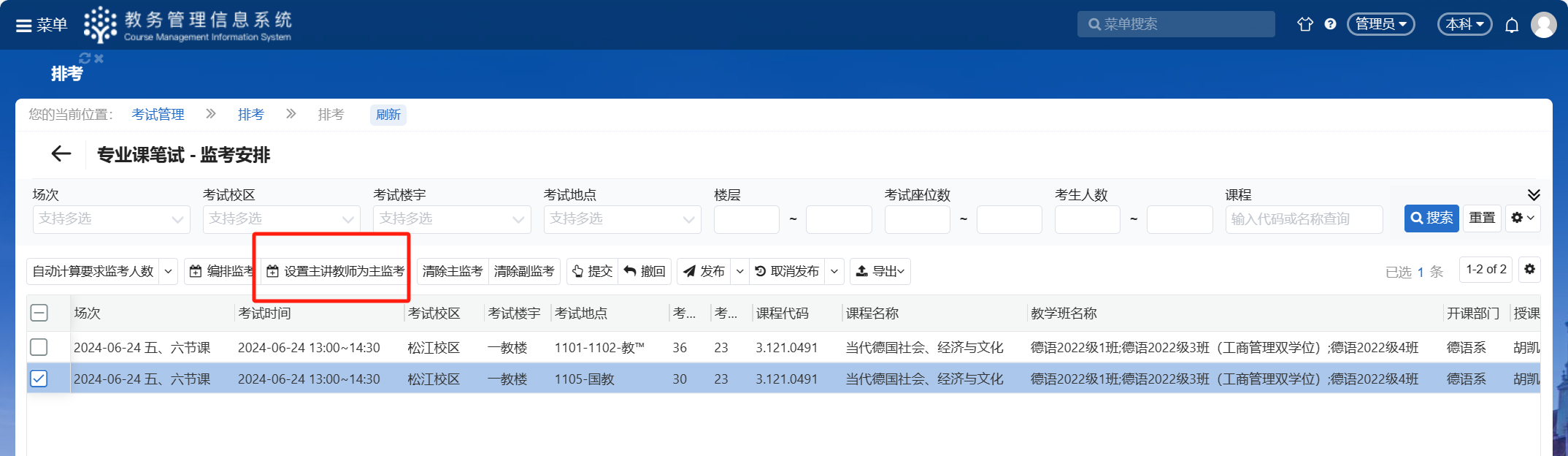Viewport: 1568px width, 456px height.
Task: Click the shirt theme icon
Action: click(x=1304, y=24)
